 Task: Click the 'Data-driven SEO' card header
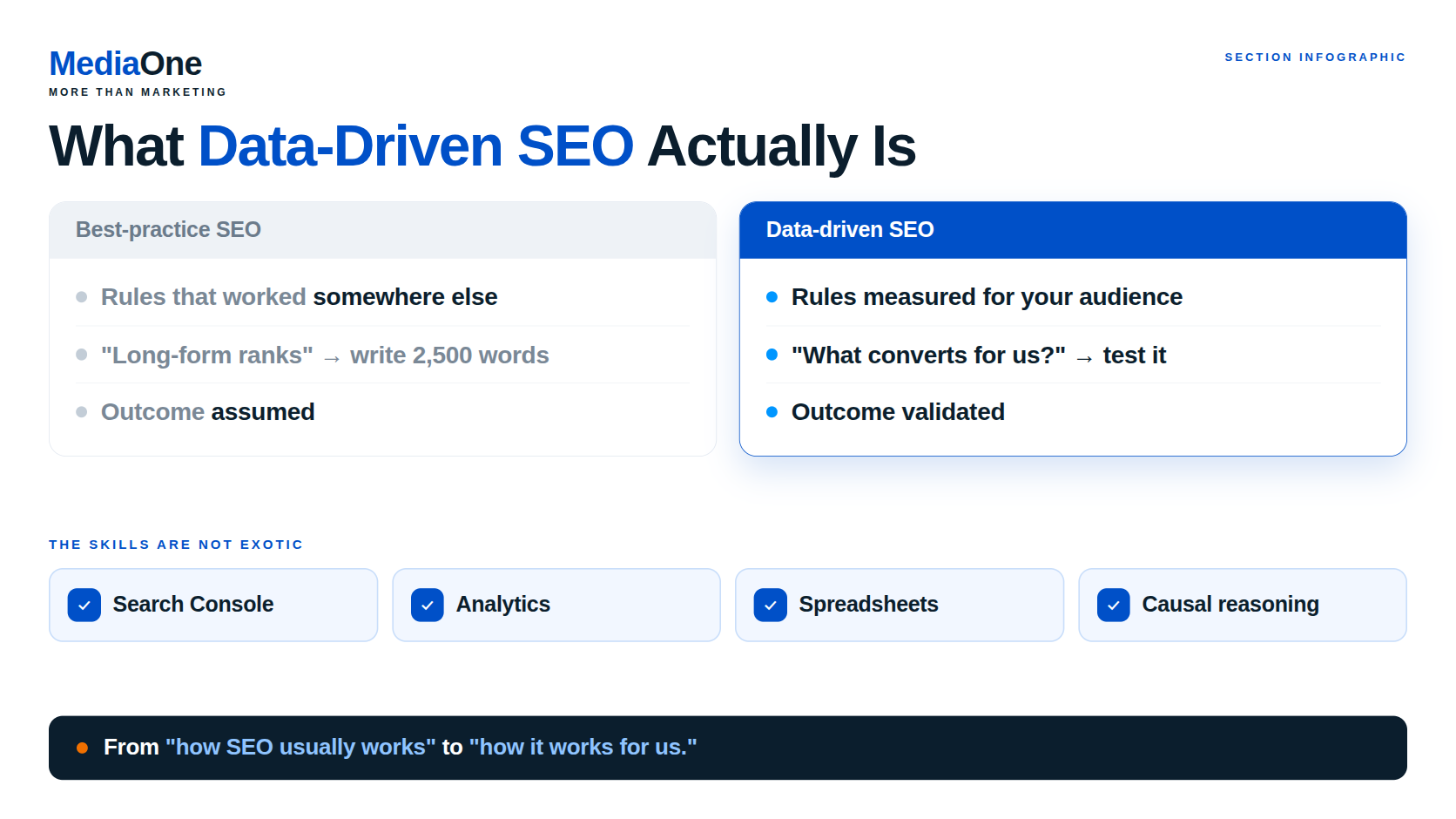coord(1073,230)
